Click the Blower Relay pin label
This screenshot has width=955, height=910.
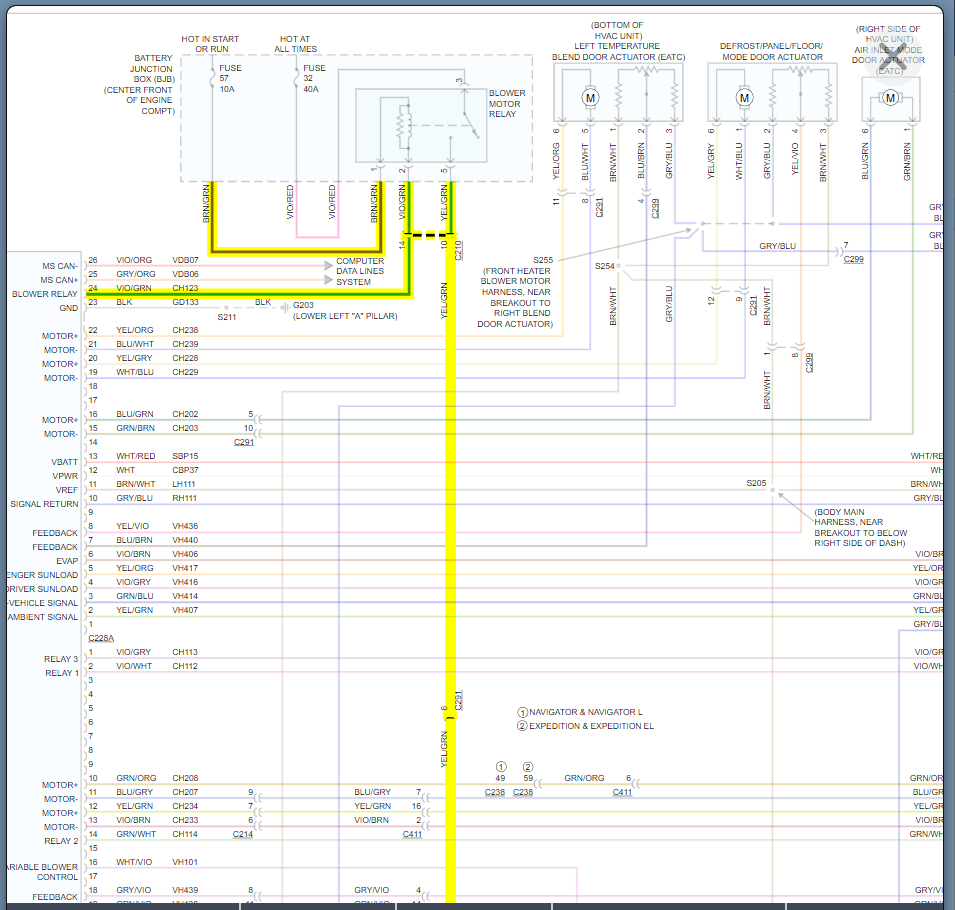point(44,294)
